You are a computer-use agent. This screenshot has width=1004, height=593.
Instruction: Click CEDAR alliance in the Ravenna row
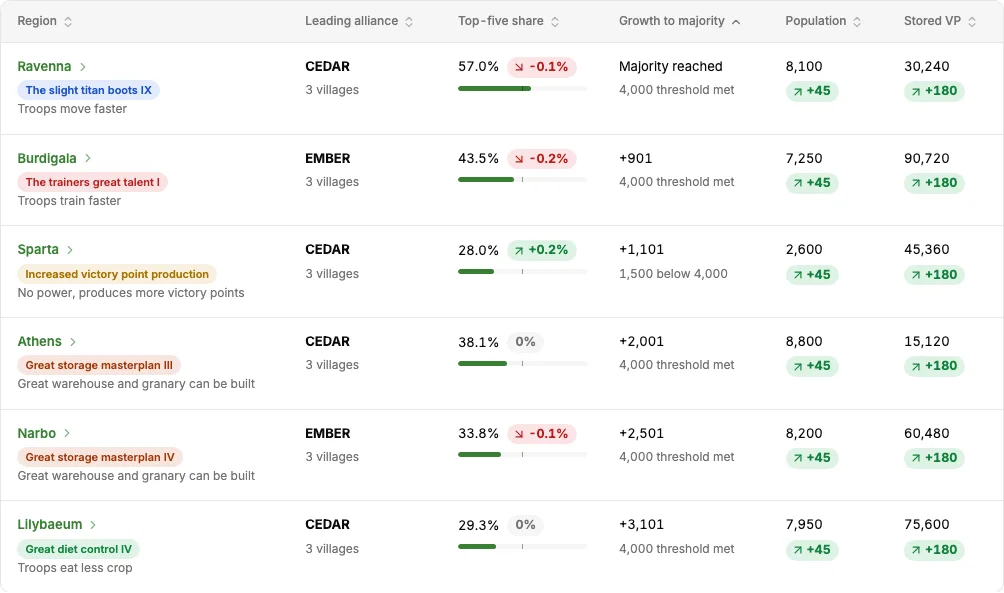point(327,67)
